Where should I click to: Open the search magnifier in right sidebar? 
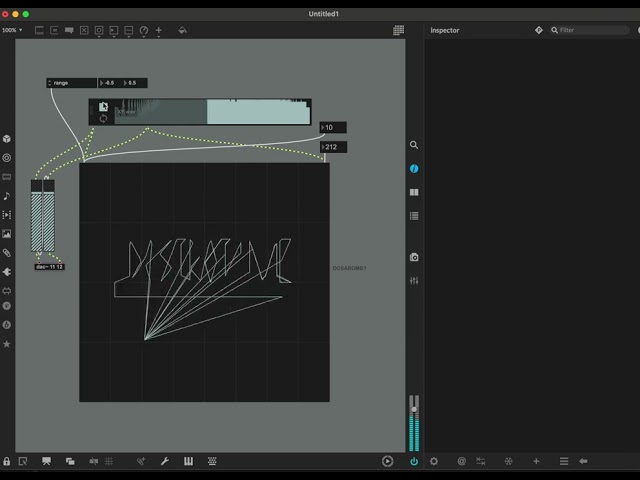pos(414,145)
